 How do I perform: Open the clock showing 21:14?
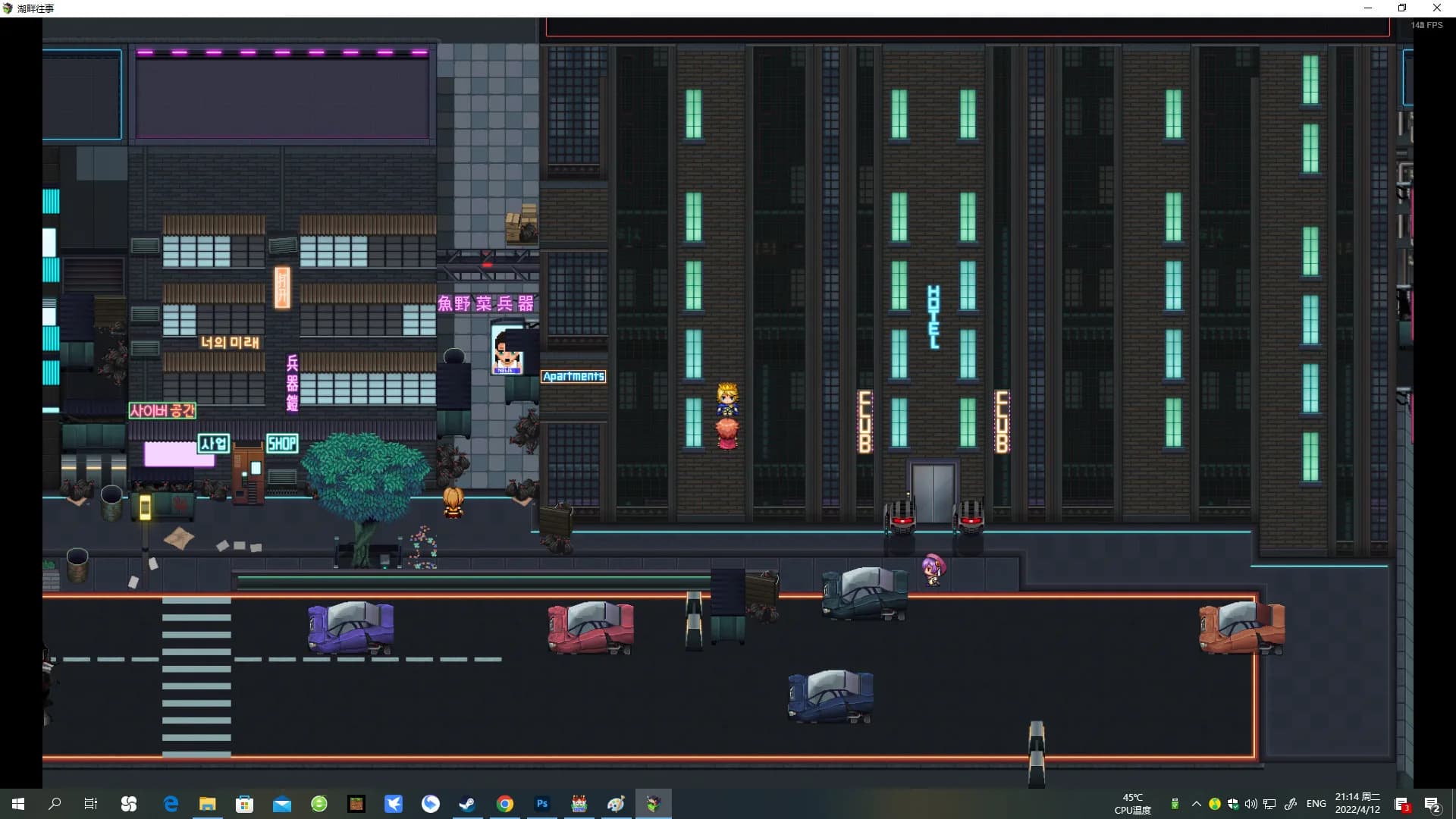coord(1357,803)
